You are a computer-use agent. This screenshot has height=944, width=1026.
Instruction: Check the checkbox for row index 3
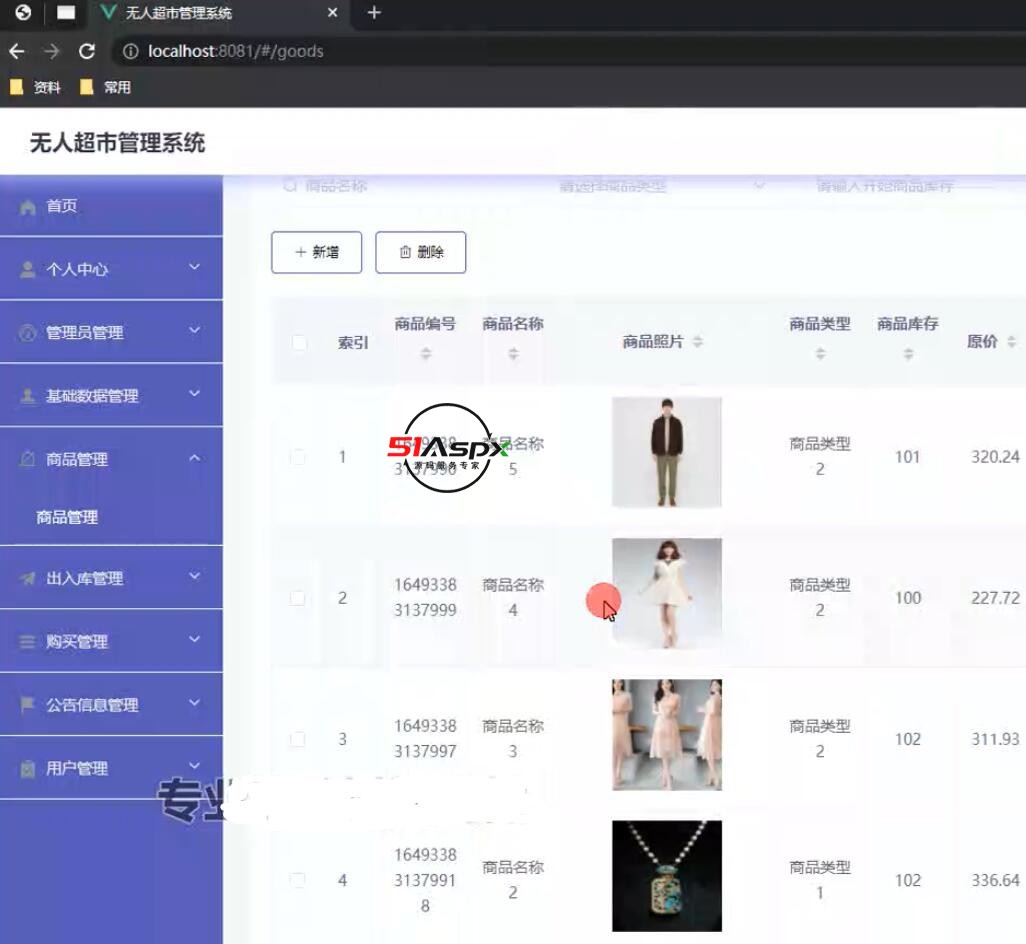(x=298, y=740)
